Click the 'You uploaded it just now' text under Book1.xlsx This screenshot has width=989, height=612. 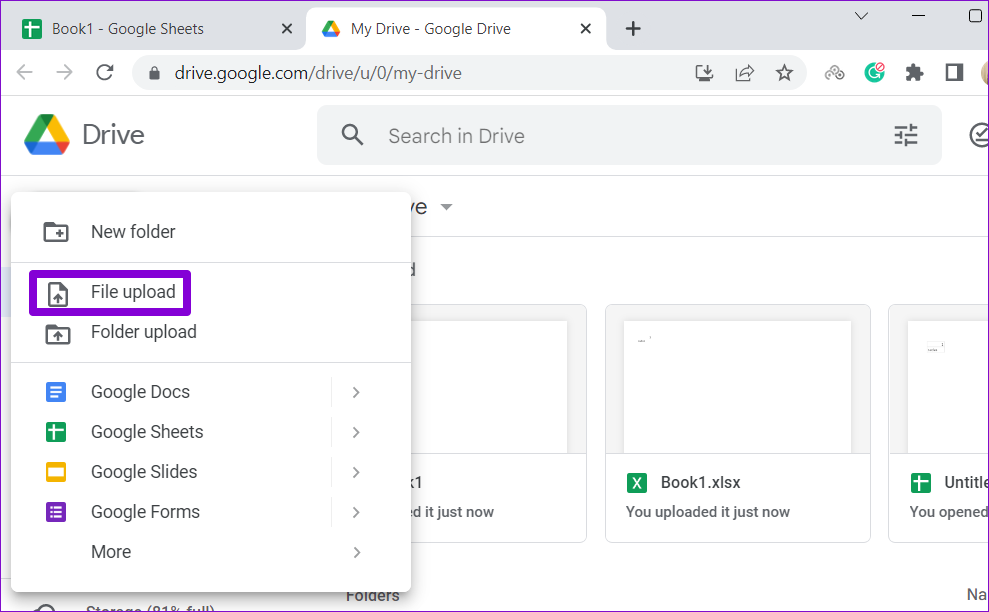(x=707, y=512)
